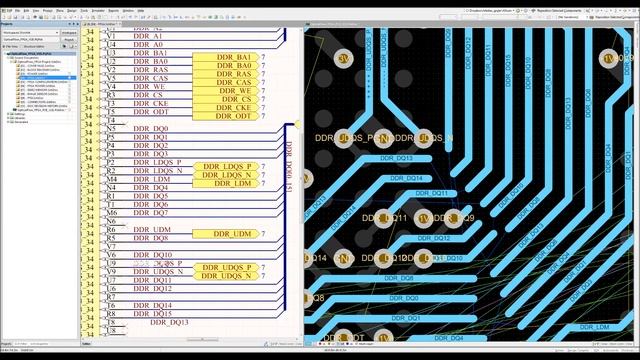The height and width of the screenshot is (360, 640).
Task: Select the horizontal DDR_DQ8 track in PCB
Action: point(398,278)
